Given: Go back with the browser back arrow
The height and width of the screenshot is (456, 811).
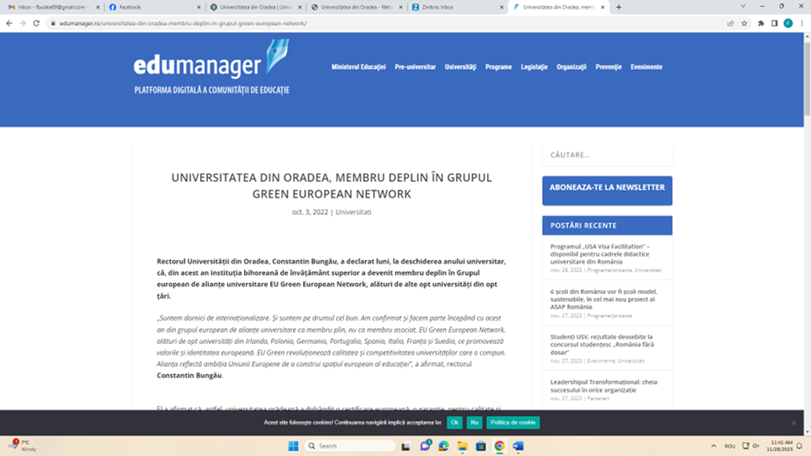Looking at the screenshot, I should [x=10, y=23].
